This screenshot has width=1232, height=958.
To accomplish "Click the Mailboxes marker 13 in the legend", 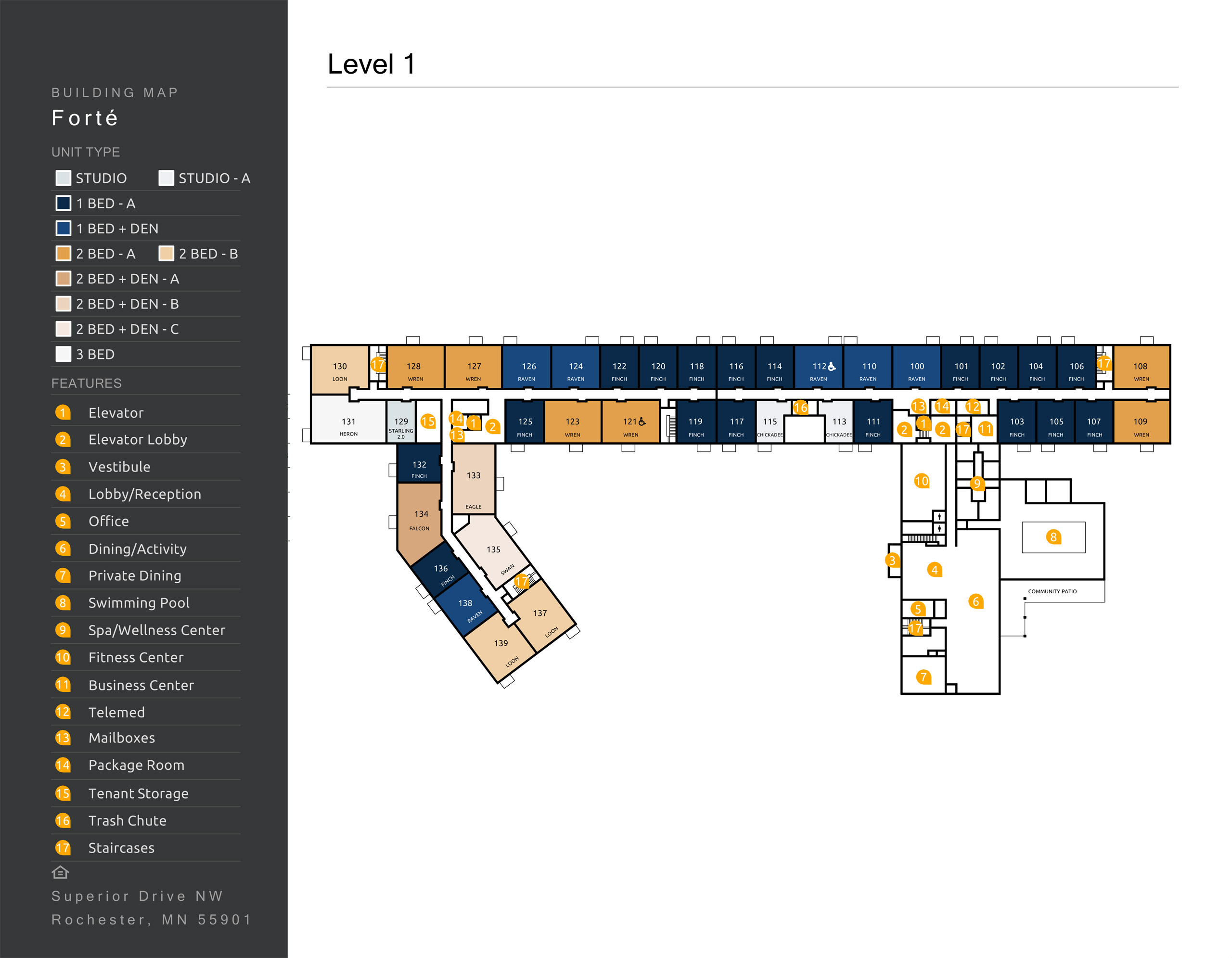I will click(x=63, y=738).
